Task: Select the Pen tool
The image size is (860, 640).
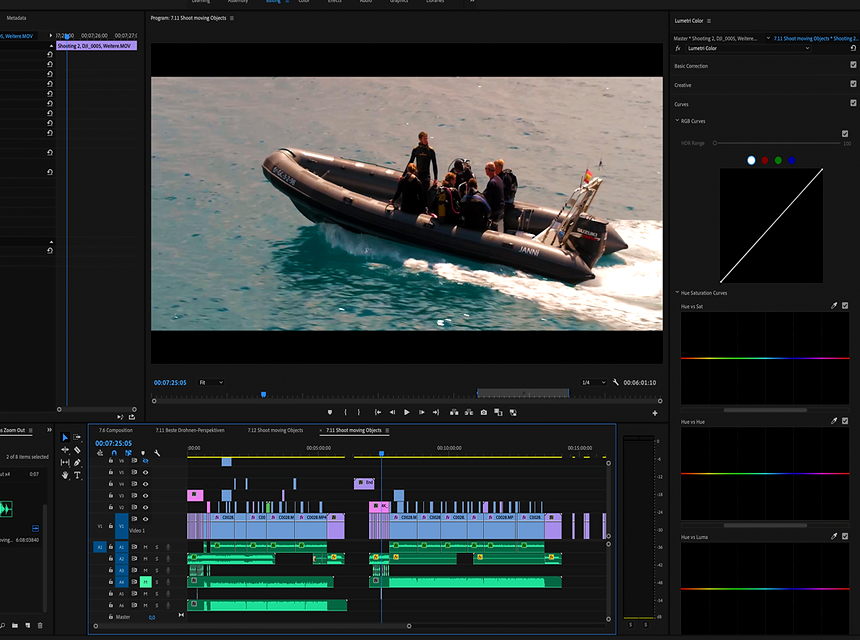Action: click(x=77, y=462)
